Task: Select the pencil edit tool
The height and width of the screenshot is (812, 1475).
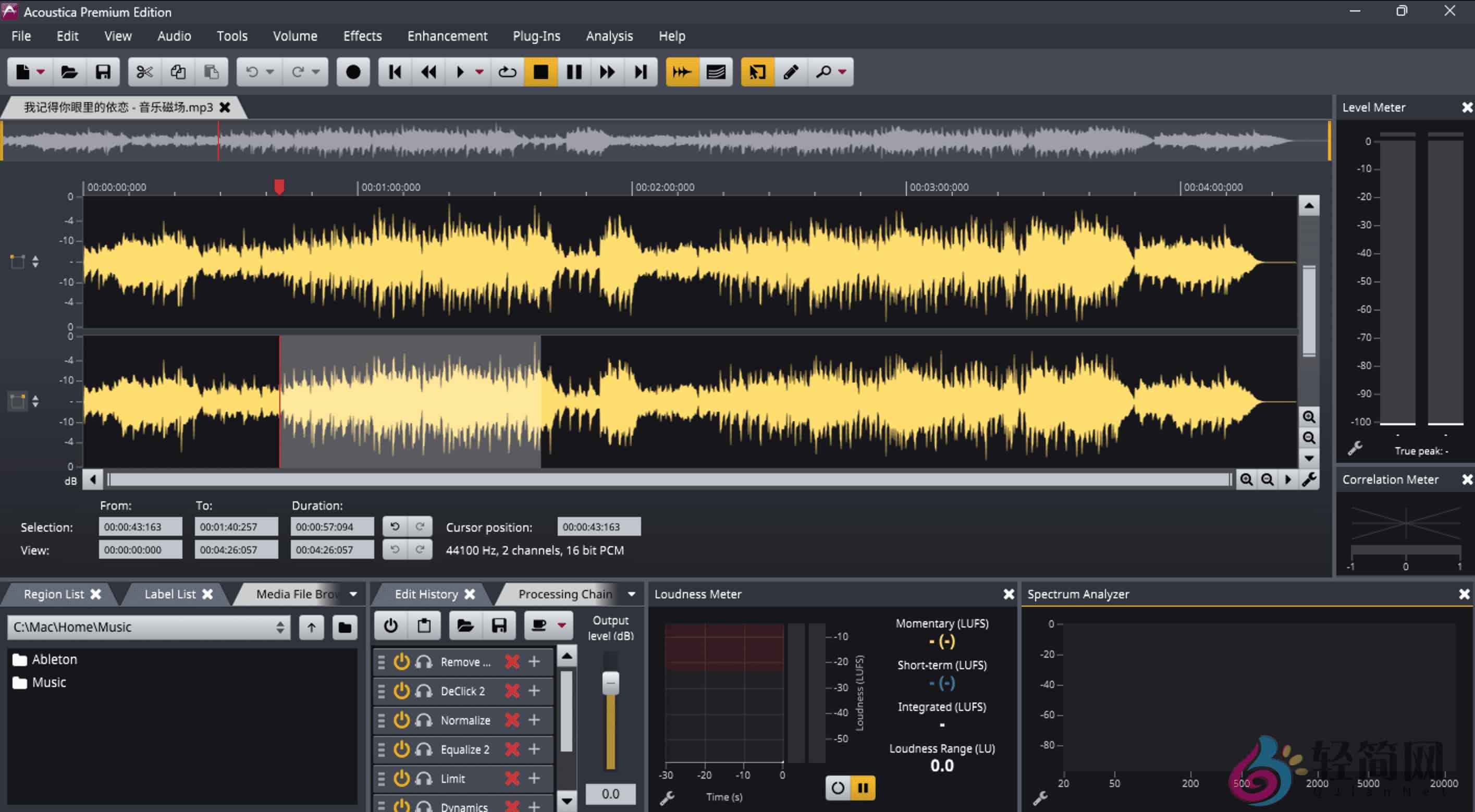Action: 791,71
